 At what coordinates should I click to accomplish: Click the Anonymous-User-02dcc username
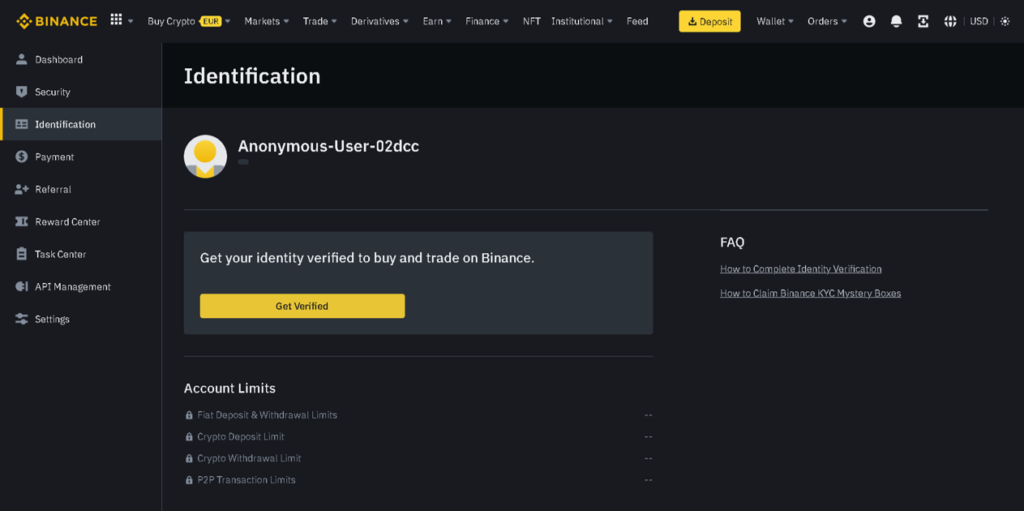point(328,146)
